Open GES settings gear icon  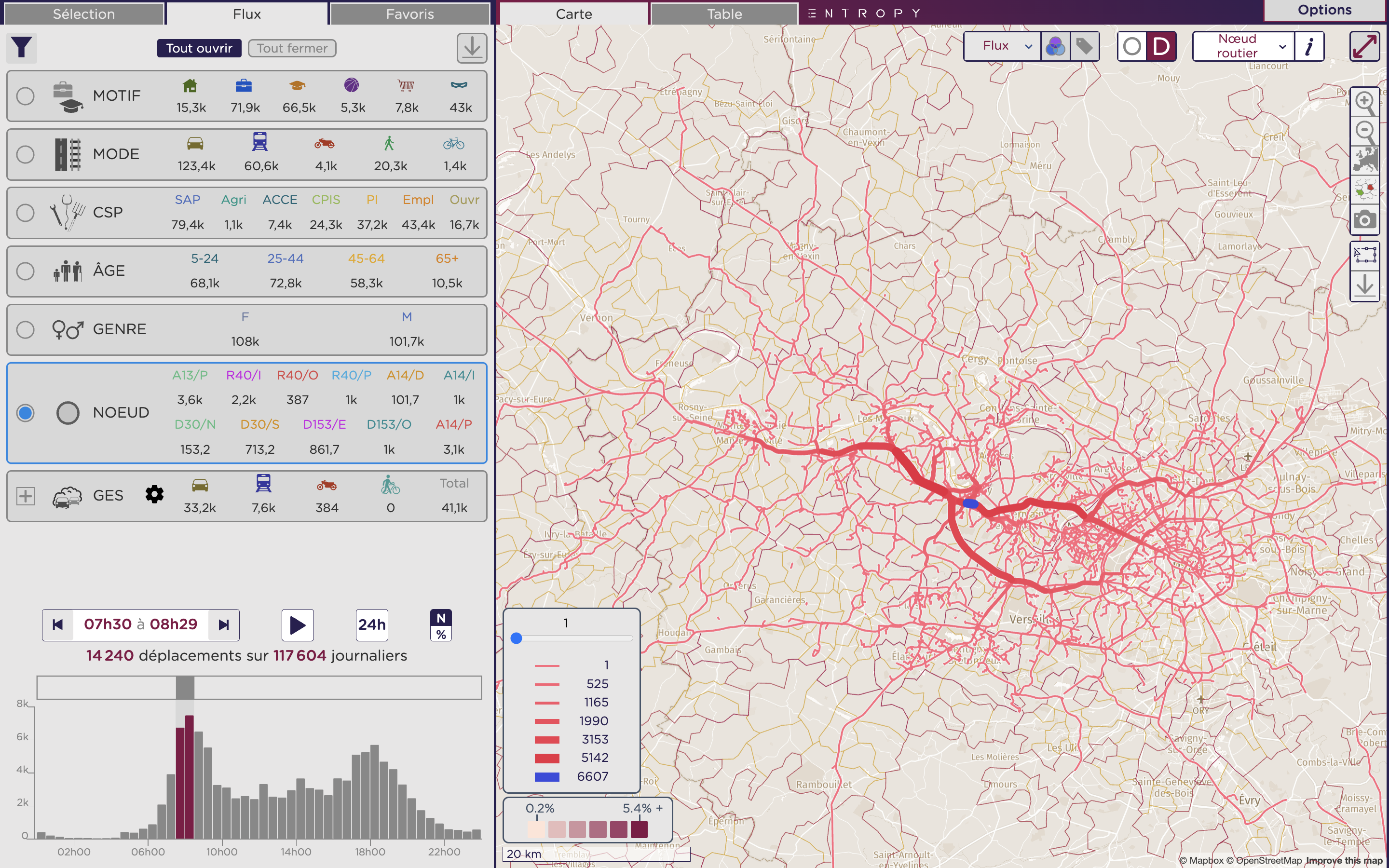click(154, 495)
